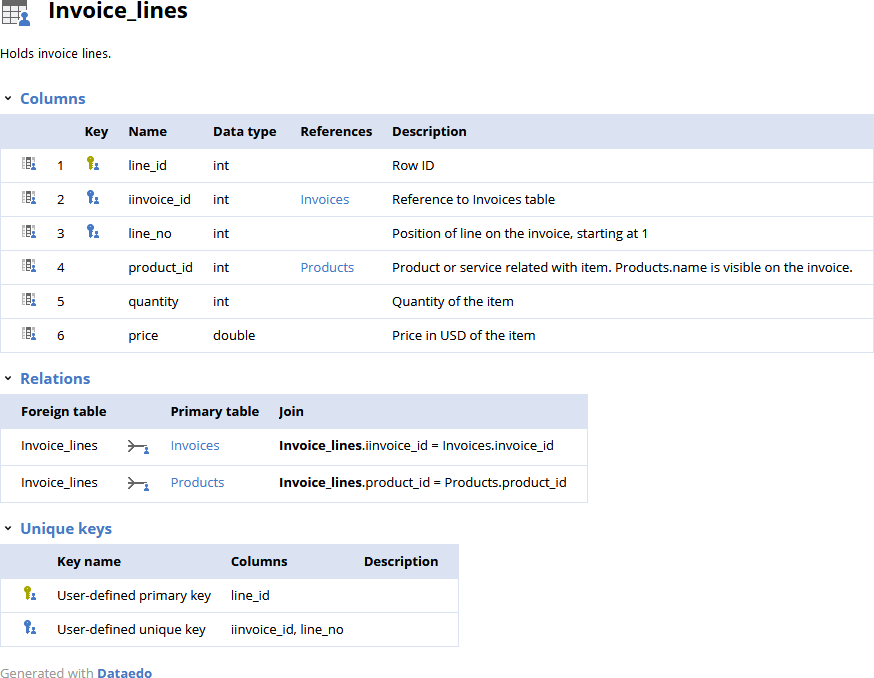The width and height of the screenshot is (874, 678).
Task: Visit the Dataedo link in the footer
Action: [x=124, y=673]
